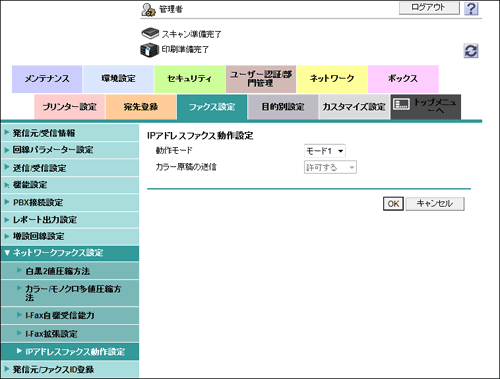500x379 pixels.
Task: Click the help question mark icon
Action: [471, 8]
